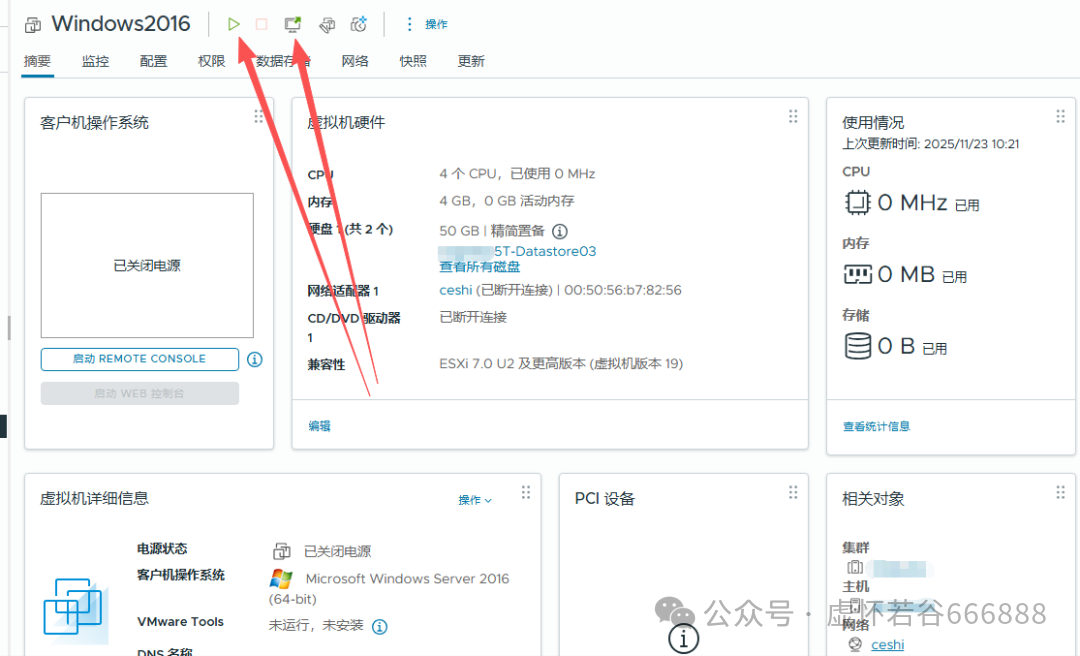
Task: Click the memory usage icon
Action: tap(858, 274)
